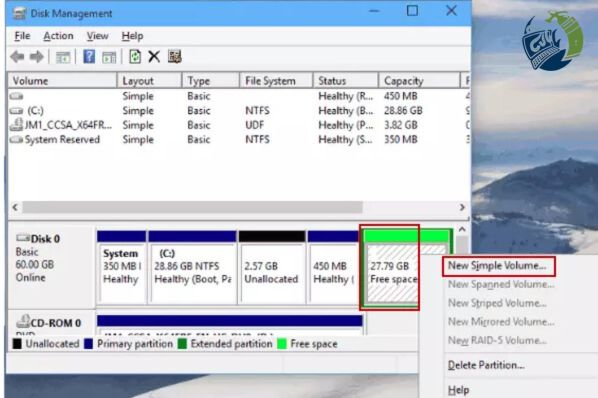Screen dimensions: 598x398
Task: Click the grayed New Spanned Volume entry
Action: pos(501,284)
